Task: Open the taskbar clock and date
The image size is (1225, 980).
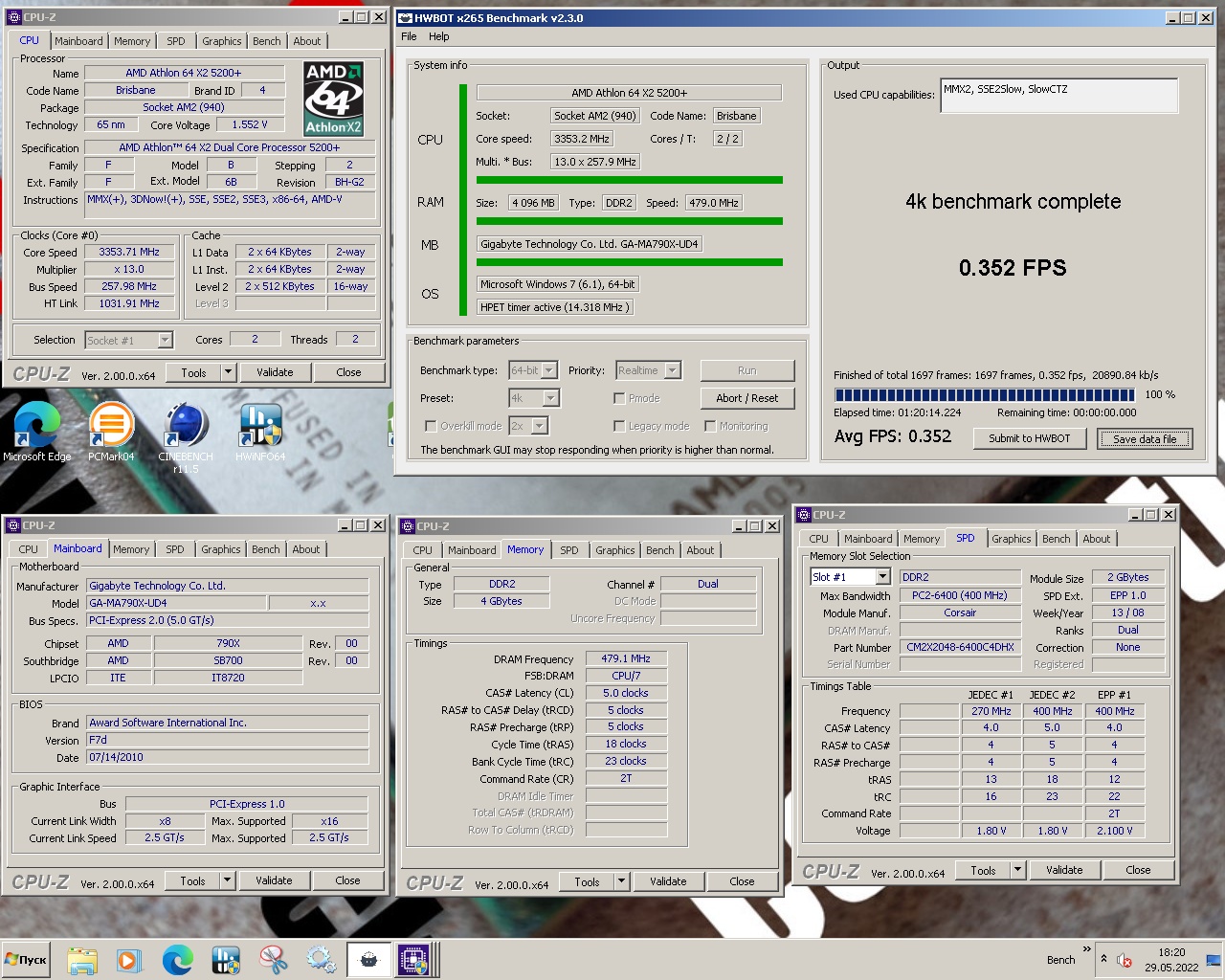Action: [x=1171, y=960]
